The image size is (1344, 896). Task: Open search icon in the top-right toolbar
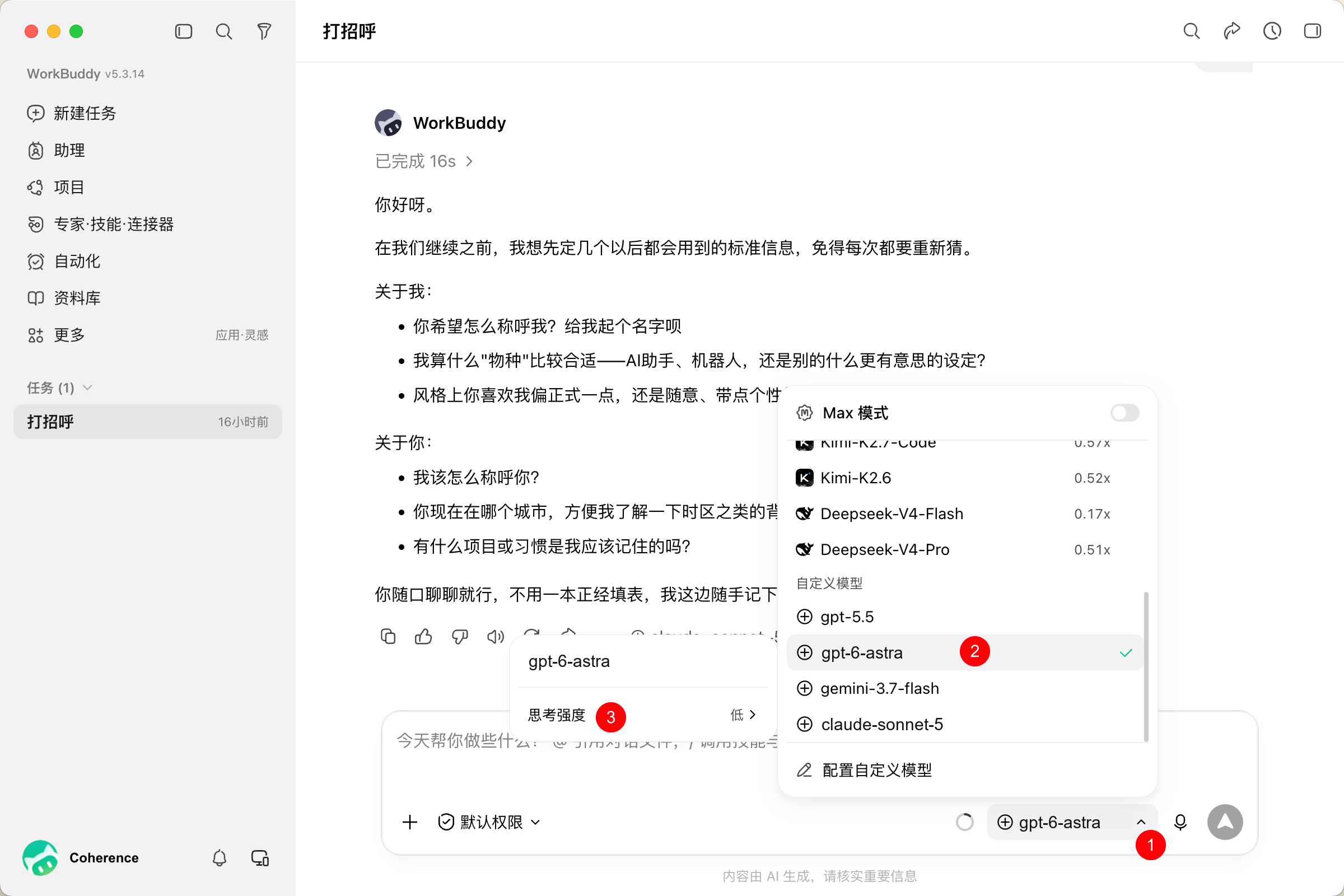point(1192,31)
